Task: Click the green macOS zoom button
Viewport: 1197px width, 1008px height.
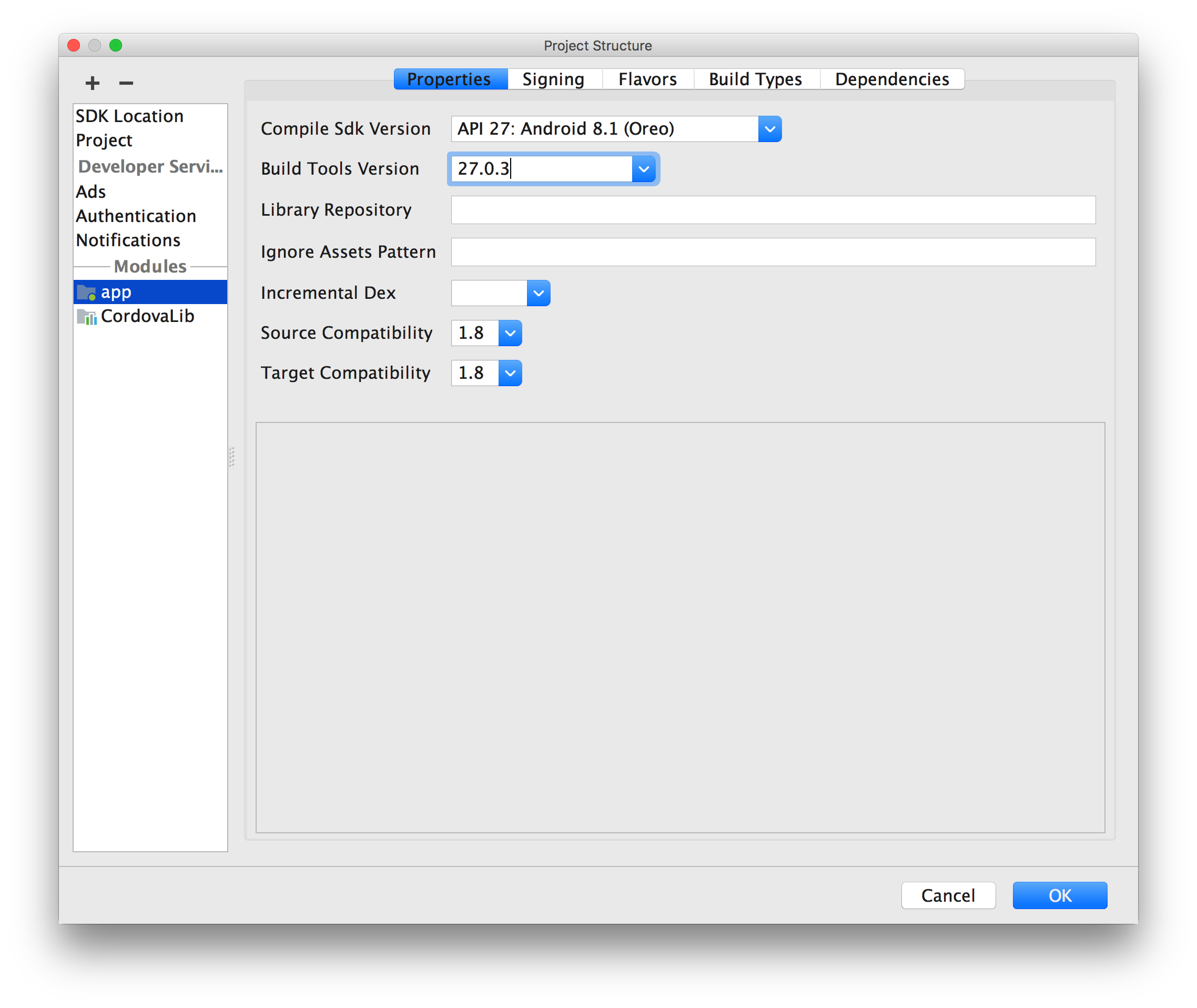Action: point(116,45)
